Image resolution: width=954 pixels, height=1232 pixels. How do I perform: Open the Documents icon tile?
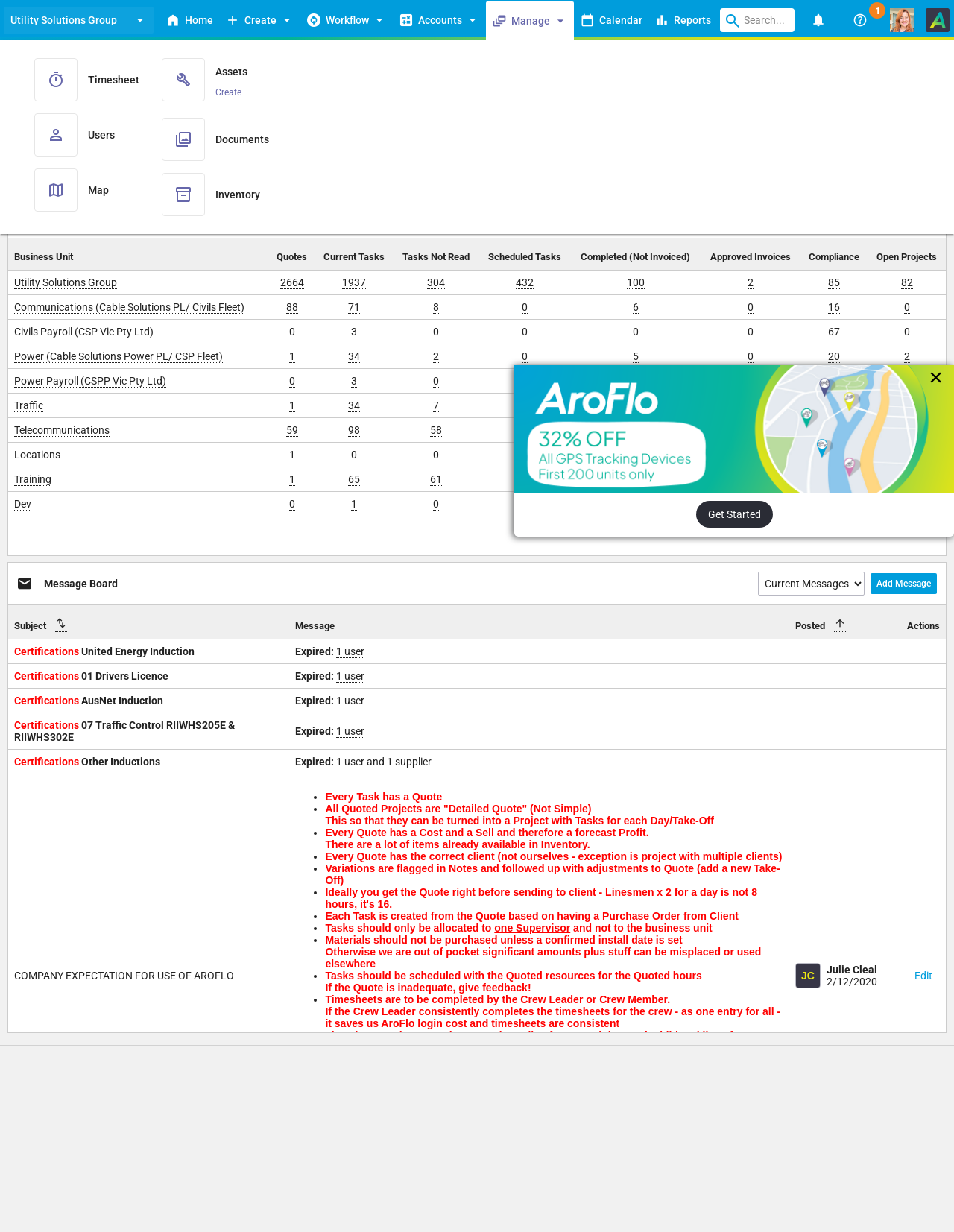183,139
